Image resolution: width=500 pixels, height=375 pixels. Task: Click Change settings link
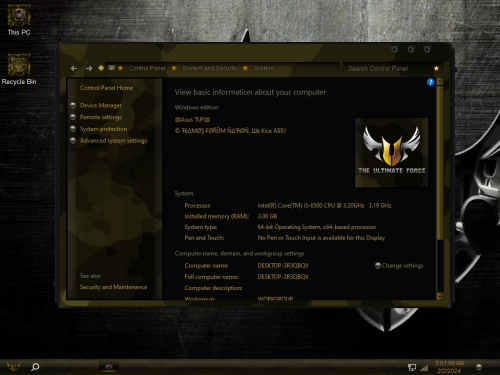tap(402, 266)
